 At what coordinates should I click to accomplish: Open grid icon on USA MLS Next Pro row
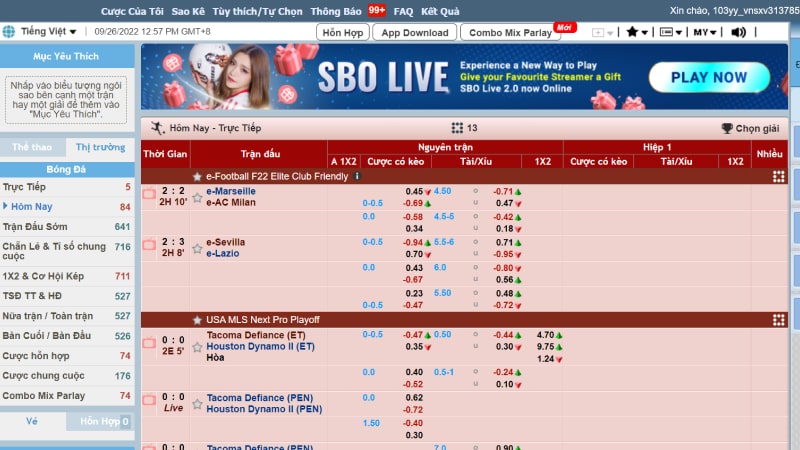[x=779, y=320]
